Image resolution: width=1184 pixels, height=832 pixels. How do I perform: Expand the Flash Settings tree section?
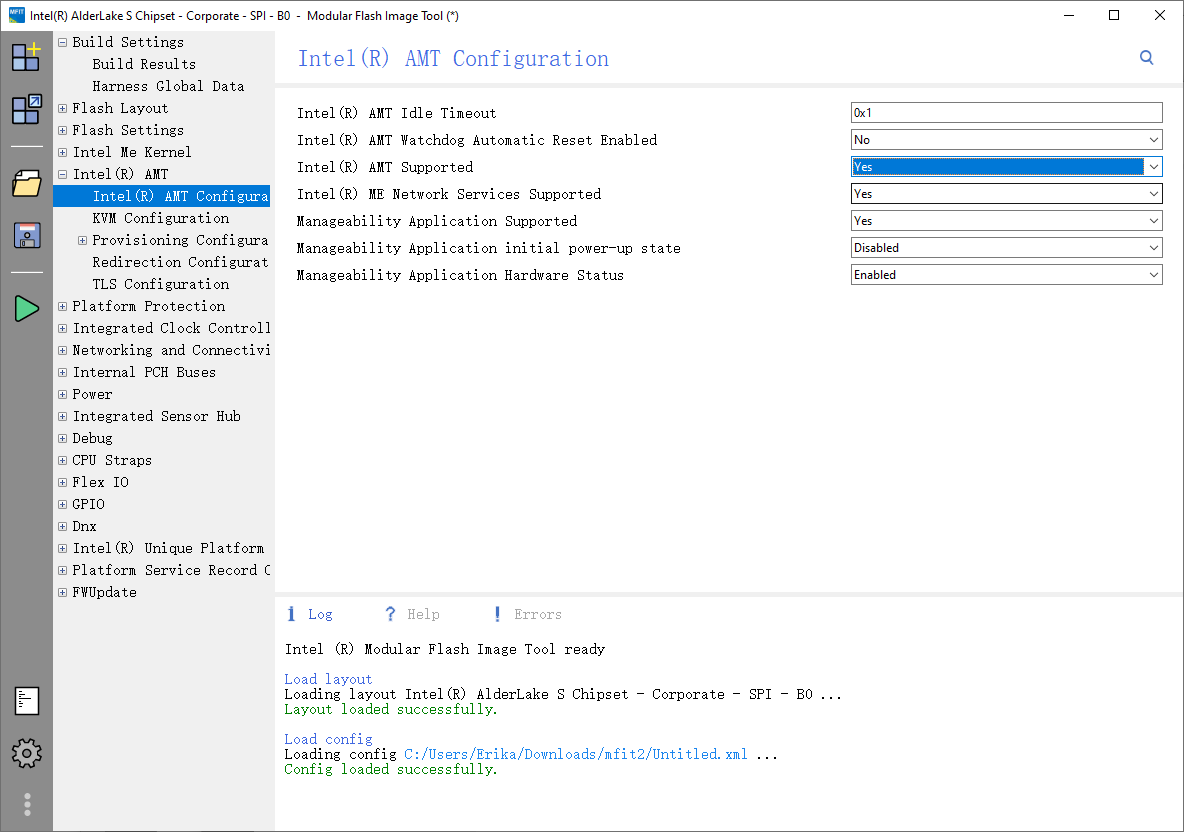[x=62, y=130]
